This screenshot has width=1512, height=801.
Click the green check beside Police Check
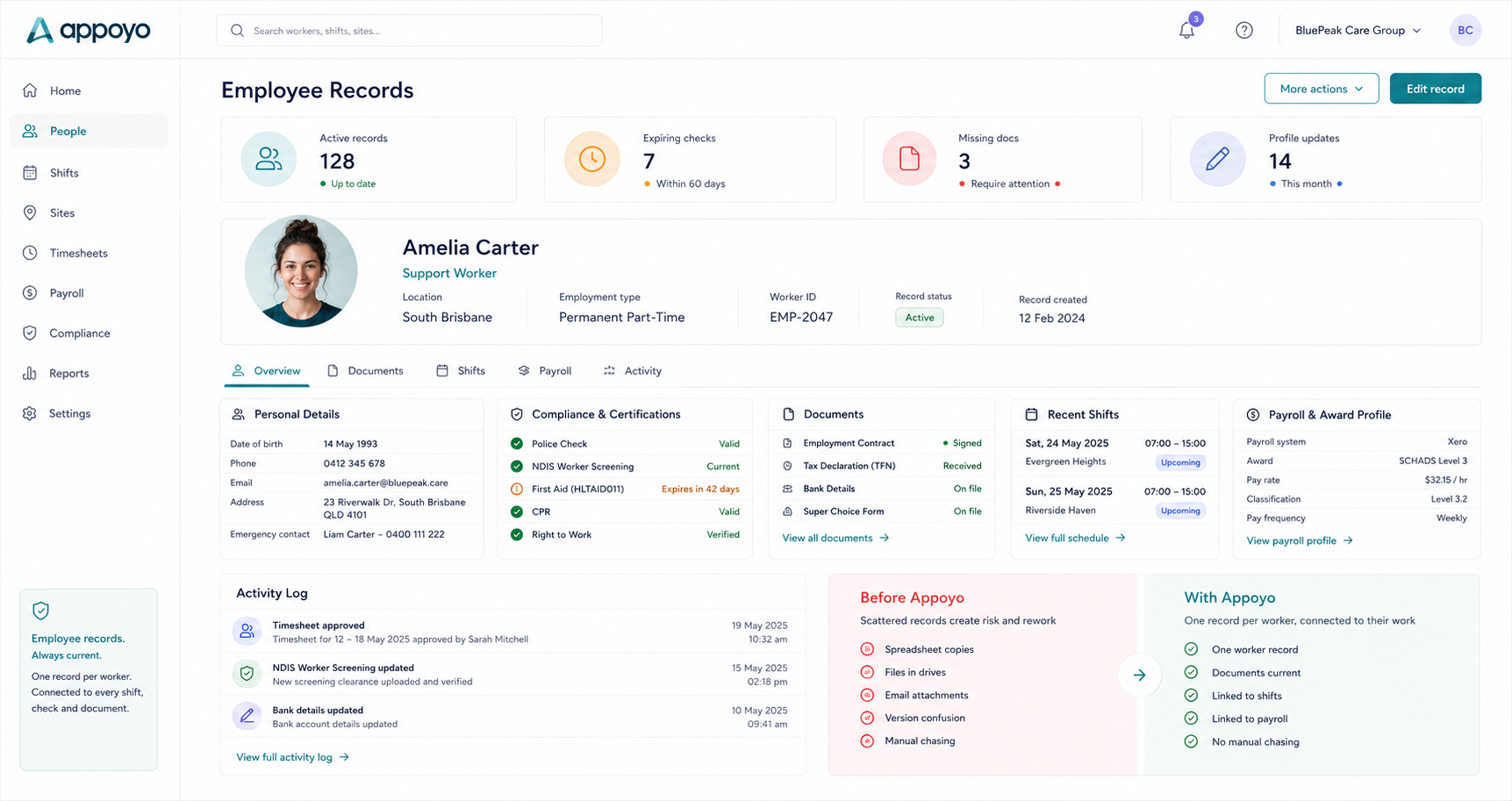pos(517,444)
